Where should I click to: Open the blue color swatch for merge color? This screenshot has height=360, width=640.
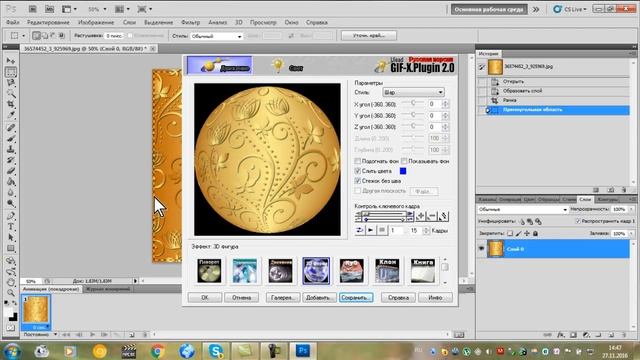[x=403, y=171]
